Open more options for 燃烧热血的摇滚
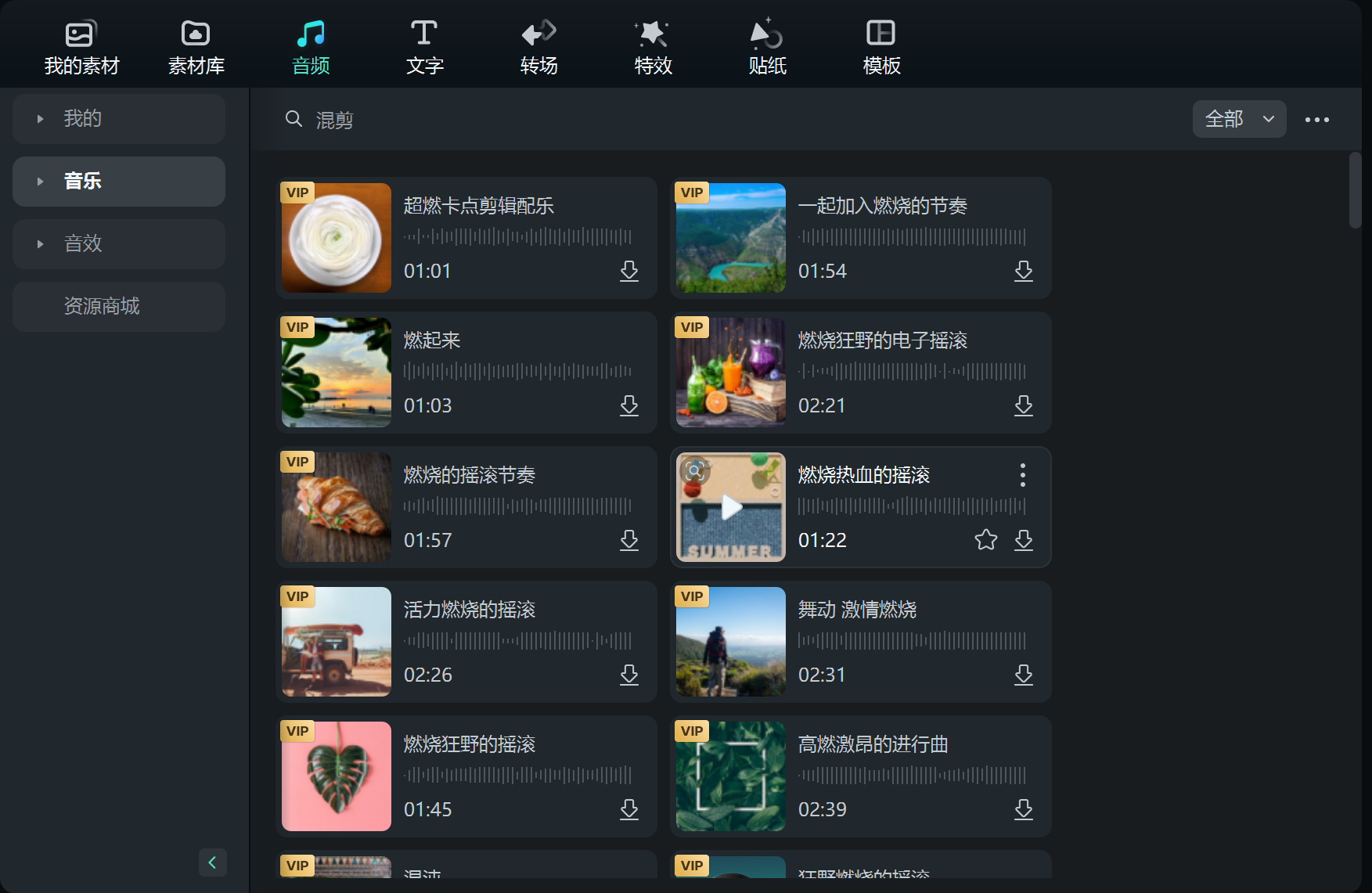 1022,475
